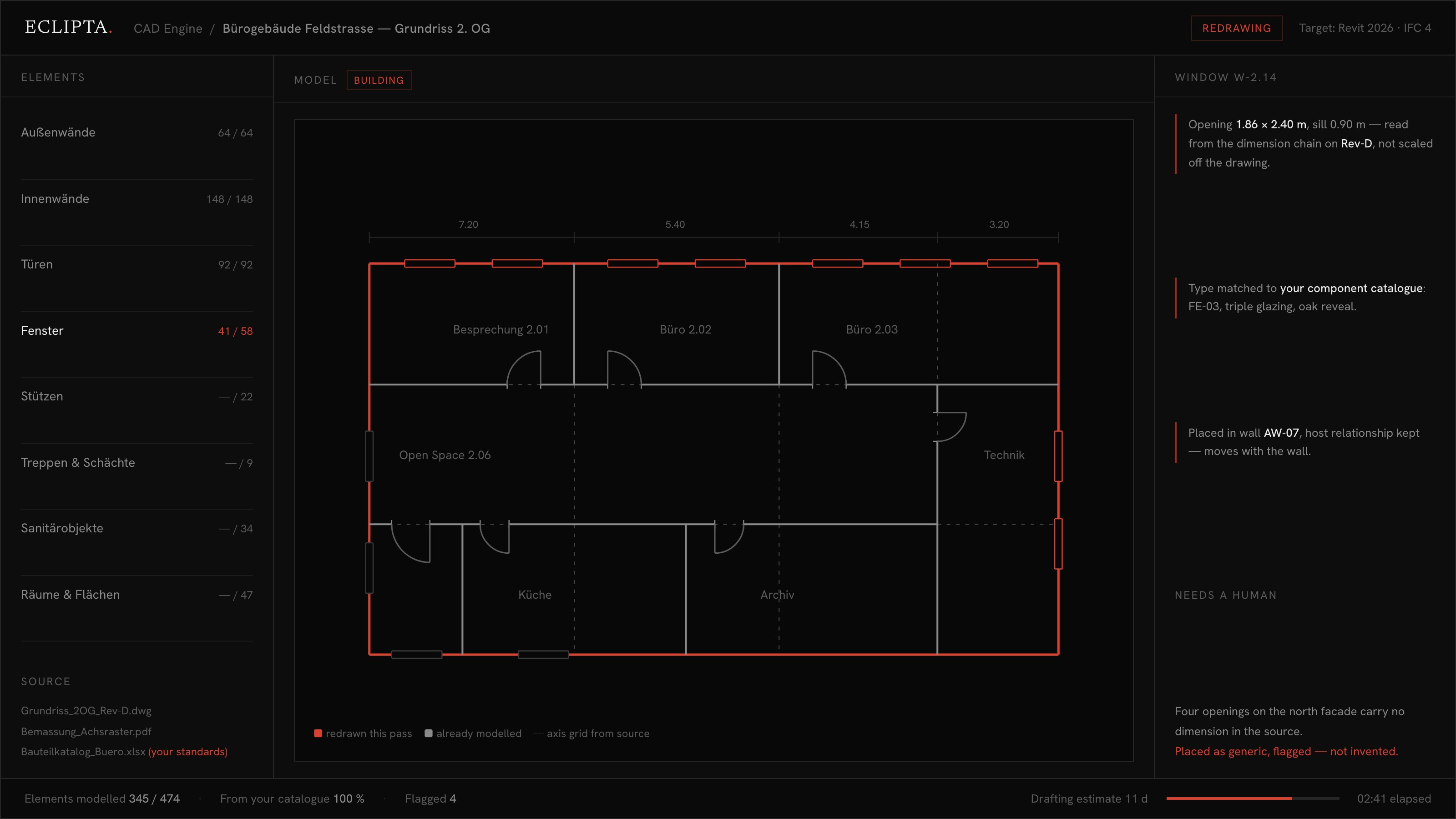Click the Büro 2.03 room label
This screenshot has height=819, width=1456.
872,329
